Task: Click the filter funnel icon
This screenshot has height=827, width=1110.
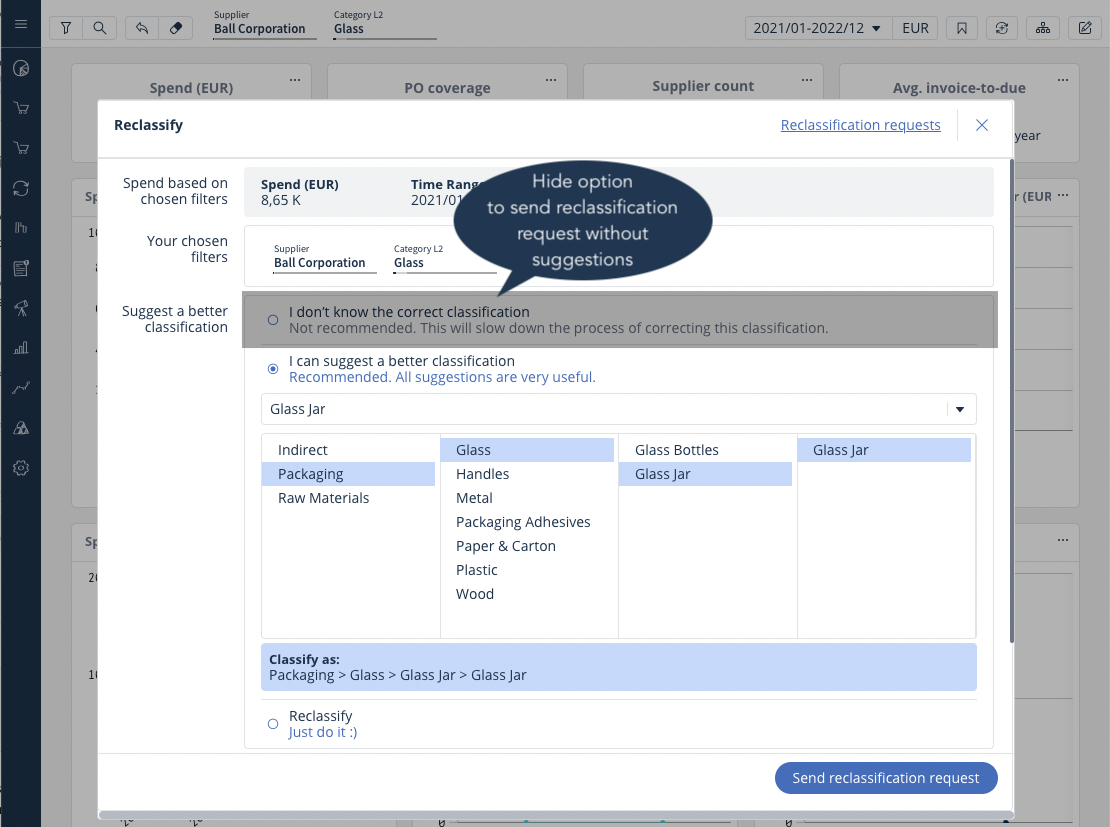Action: (x=66, y=28)
